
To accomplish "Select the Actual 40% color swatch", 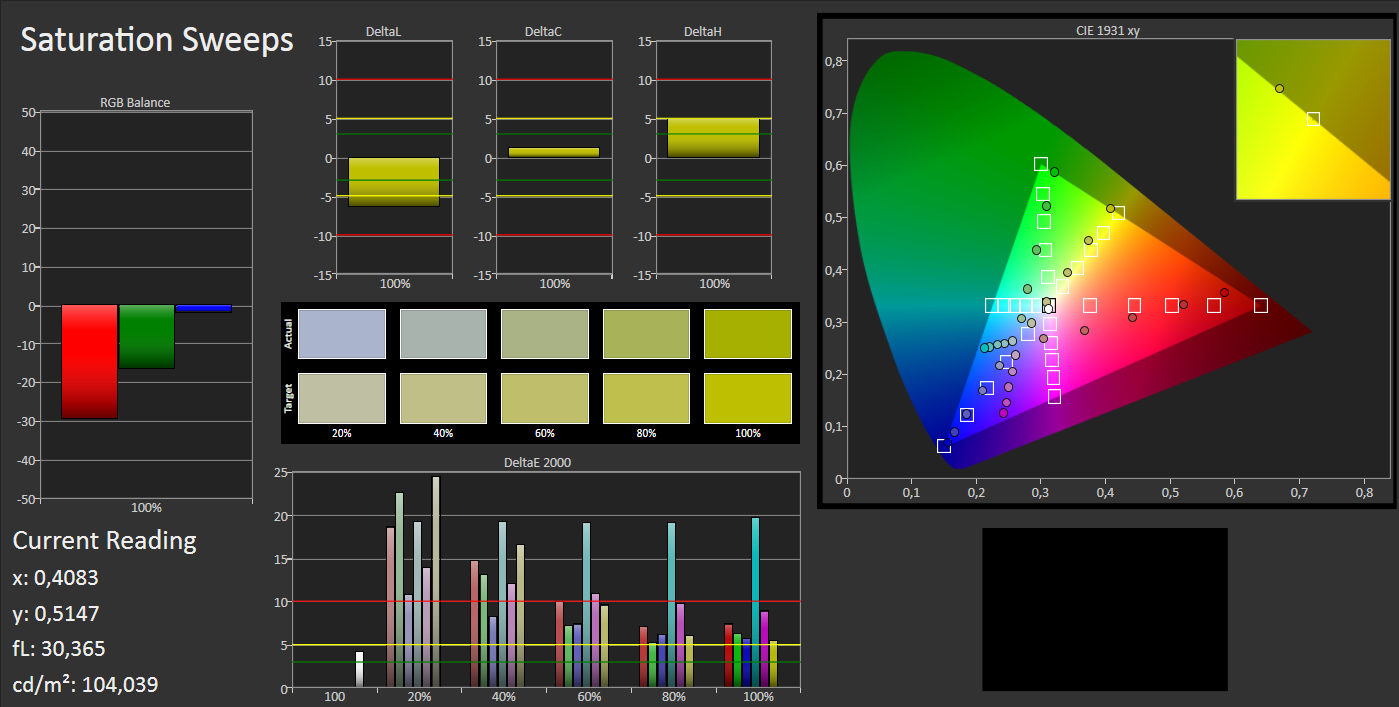I will coord(443,334).
